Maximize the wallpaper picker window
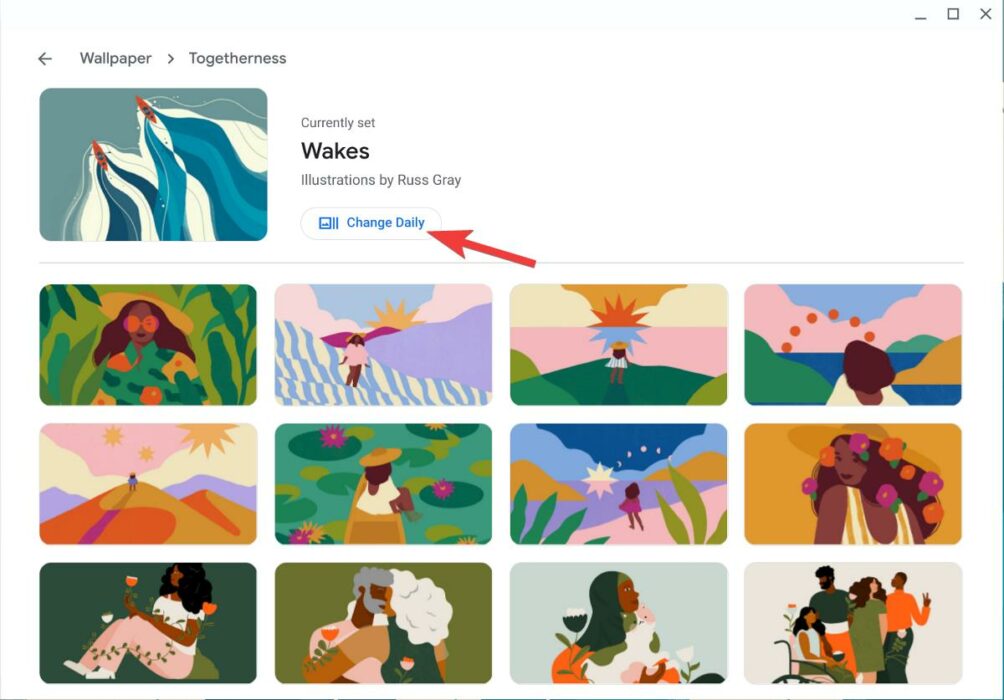The height and width of the screenshot is (700, 1004). (953, 14)
